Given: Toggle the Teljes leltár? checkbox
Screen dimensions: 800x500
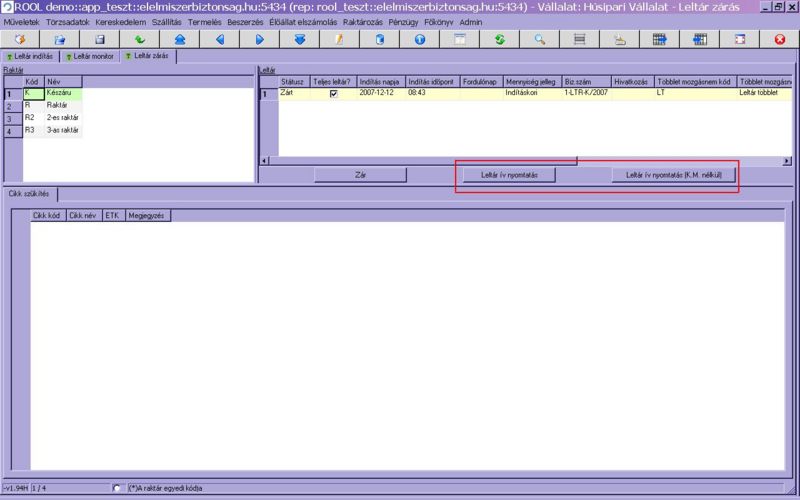Looking at the screenshot, I should [334, 94].
